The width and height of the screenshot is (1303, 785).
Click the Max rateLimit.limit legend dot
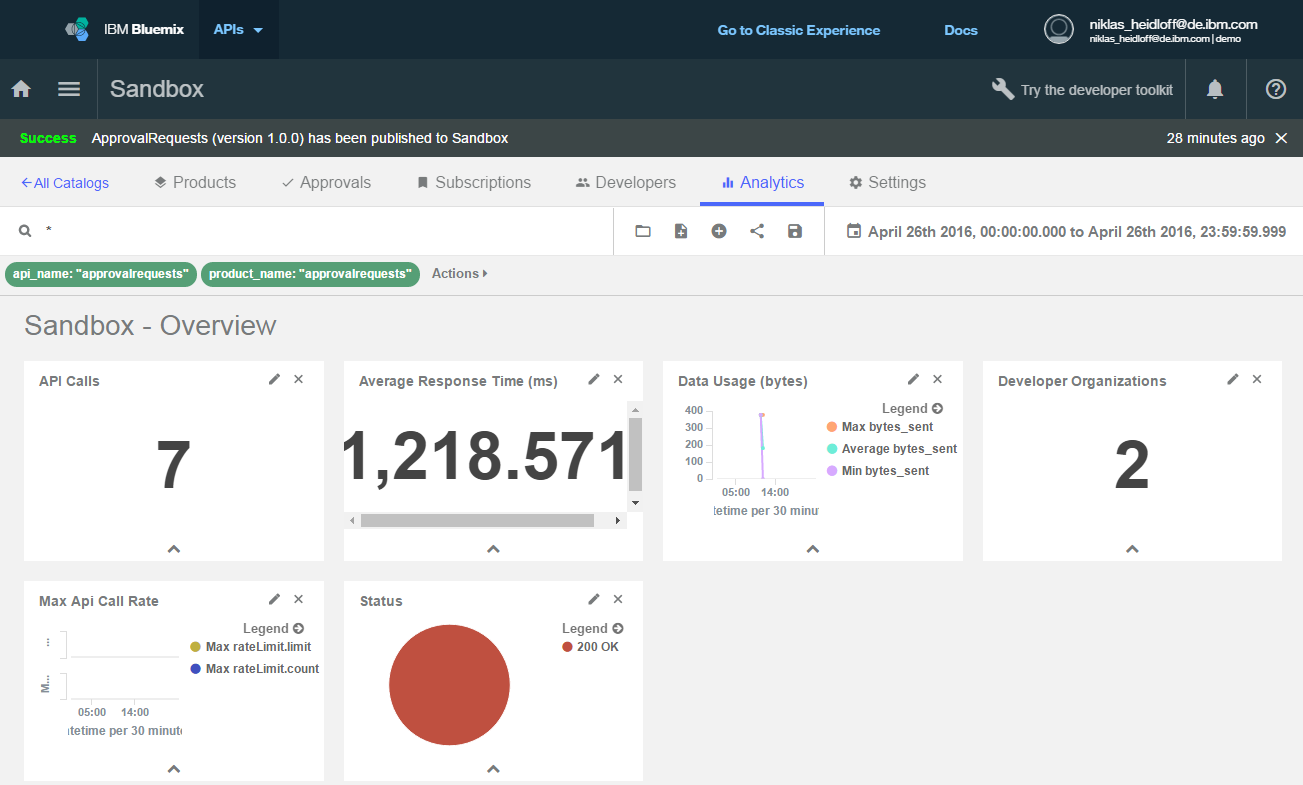click(x=196, y=647)
